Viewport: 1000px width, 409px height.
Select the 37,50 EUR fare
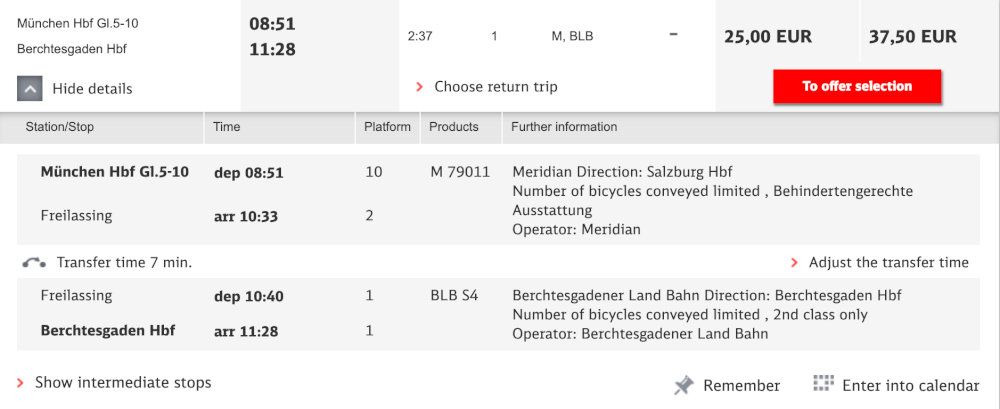pyautogui.click(x=913, y=37)
